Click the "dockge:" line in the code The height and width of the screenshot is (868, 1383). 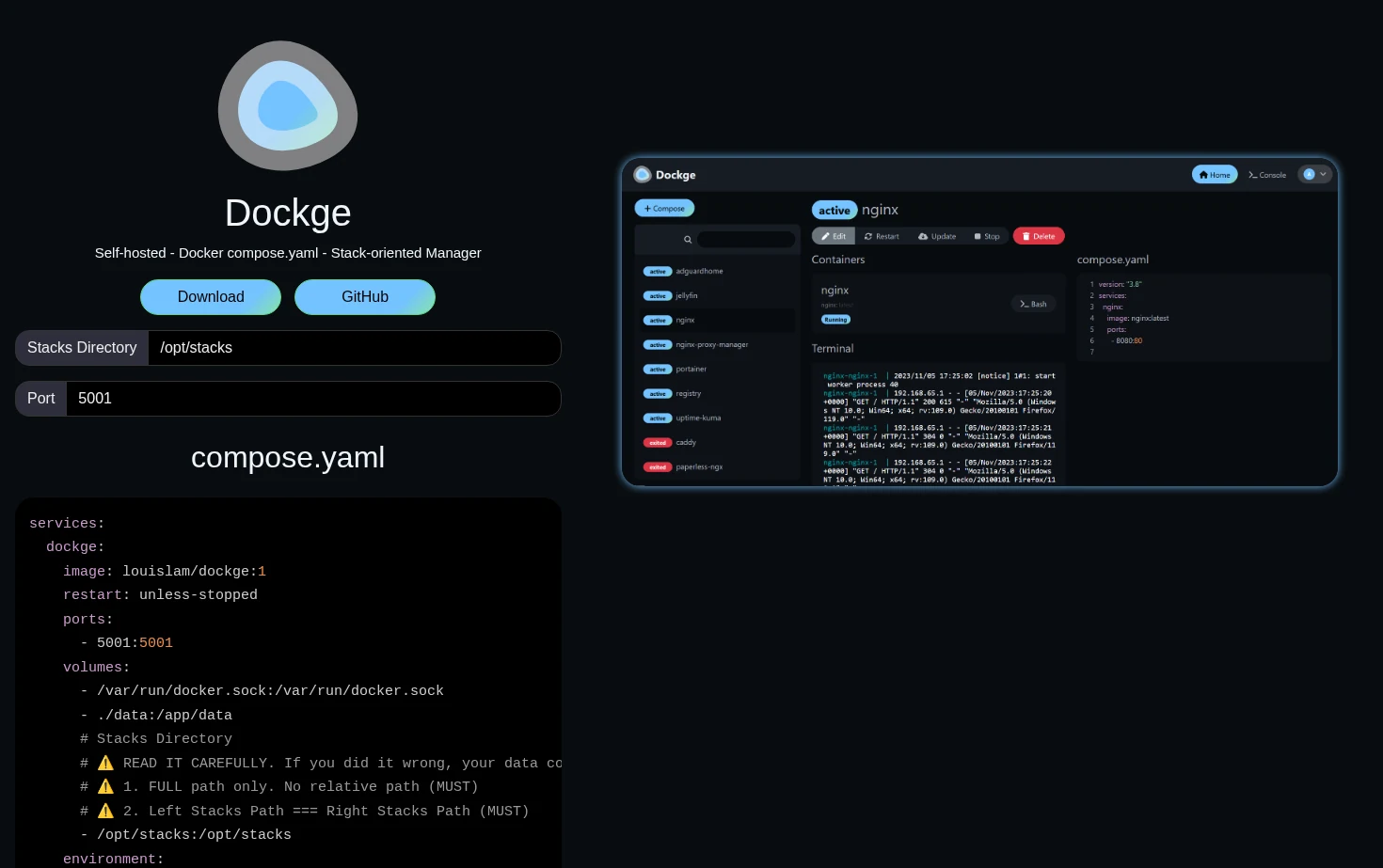tap(75, 547)
